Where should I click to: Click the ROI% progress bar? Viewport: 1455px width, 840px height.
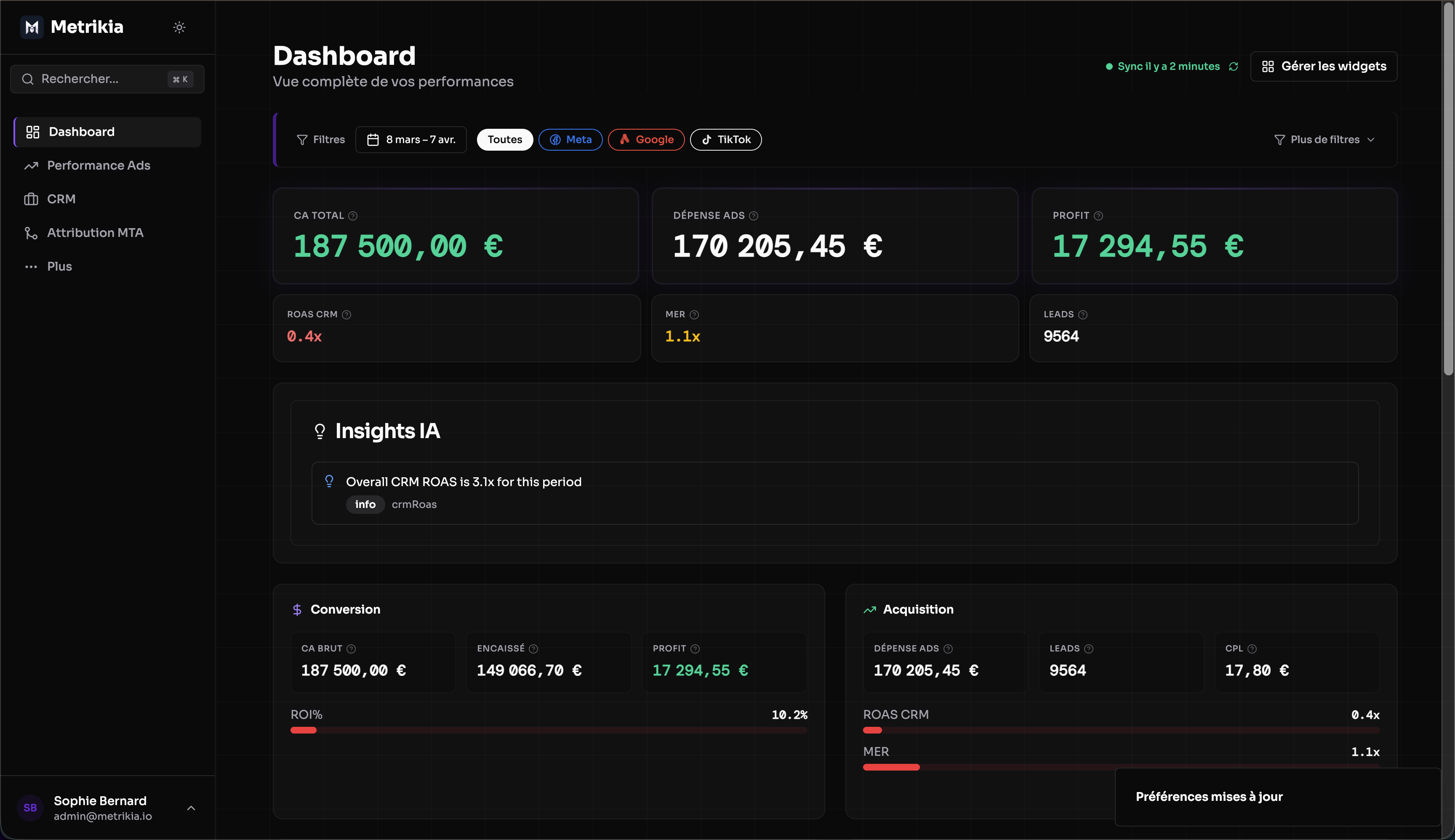(548, 730)
